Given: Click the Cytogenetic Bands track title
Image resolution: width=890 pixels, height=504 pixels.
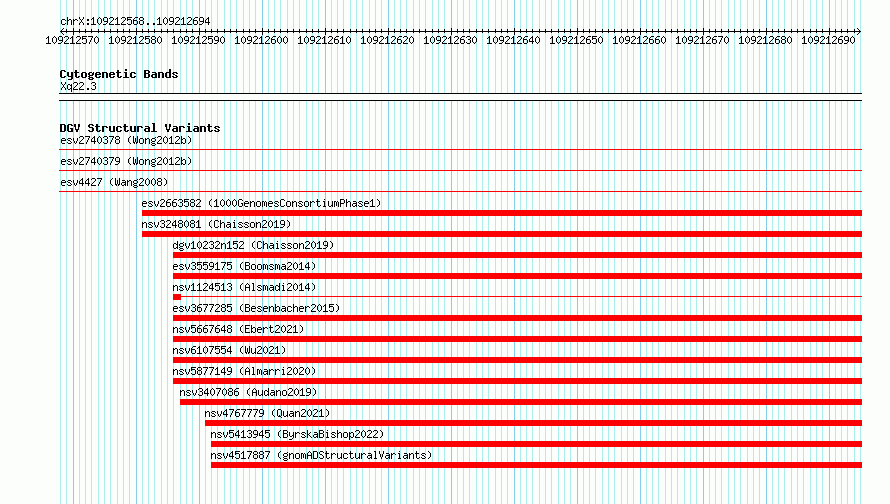Looking at the screenshot, I should click(119, 74).
